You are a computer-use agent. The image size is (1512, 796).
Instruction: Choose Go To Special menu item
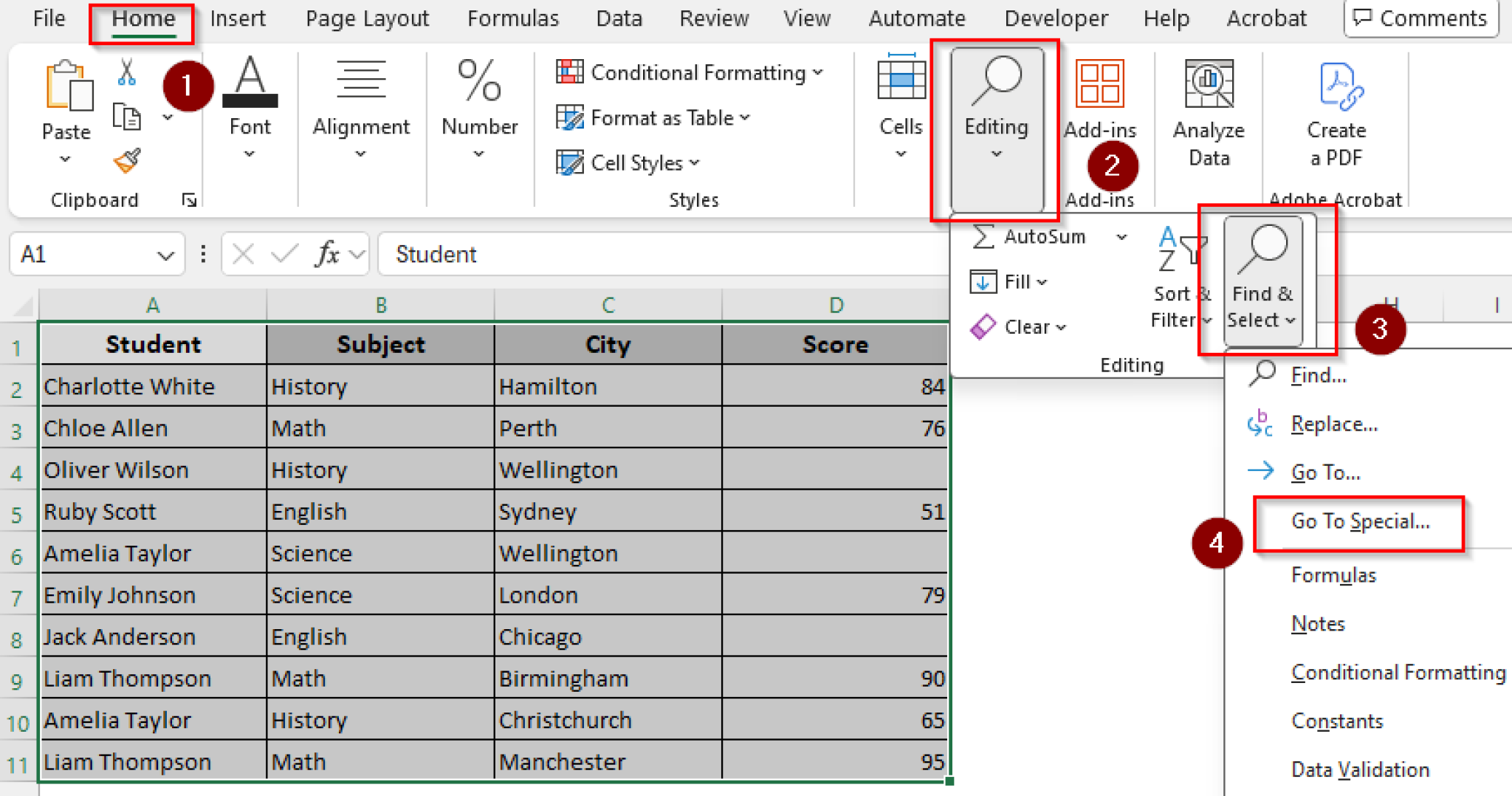click(1359, 522)
